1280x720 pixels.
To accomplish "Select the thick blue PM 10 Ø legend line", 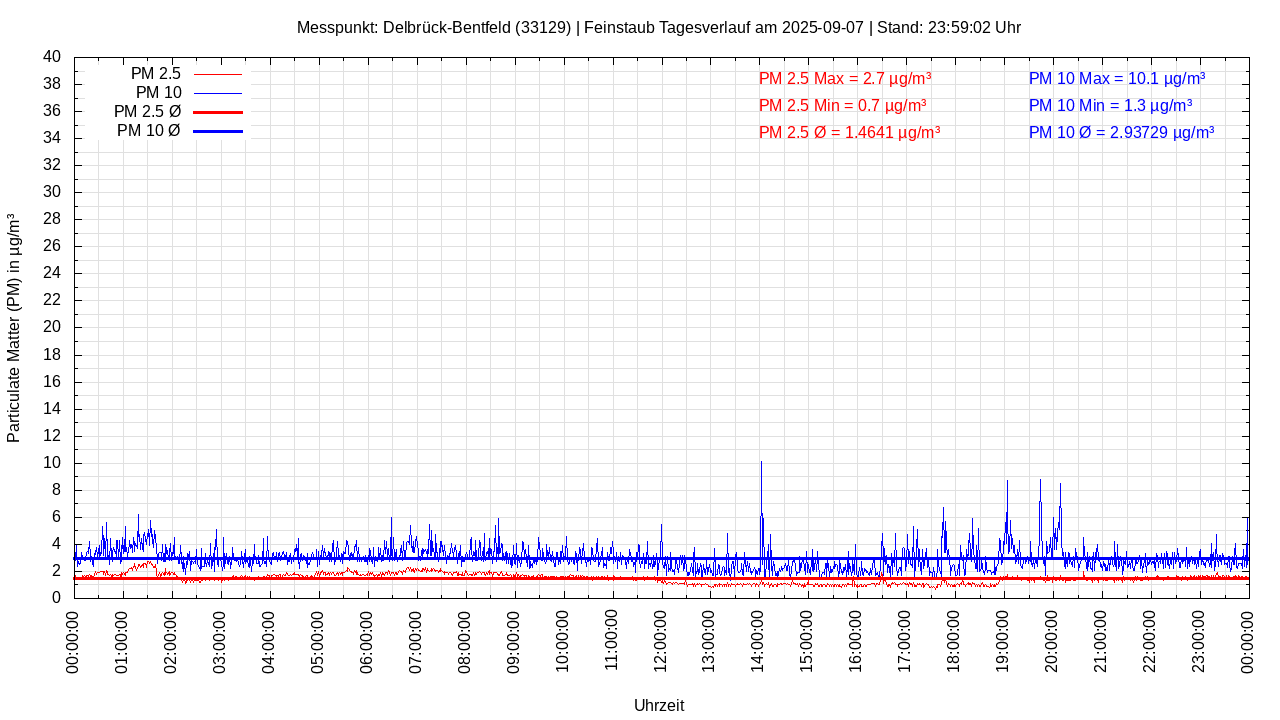I will (217, 131).
